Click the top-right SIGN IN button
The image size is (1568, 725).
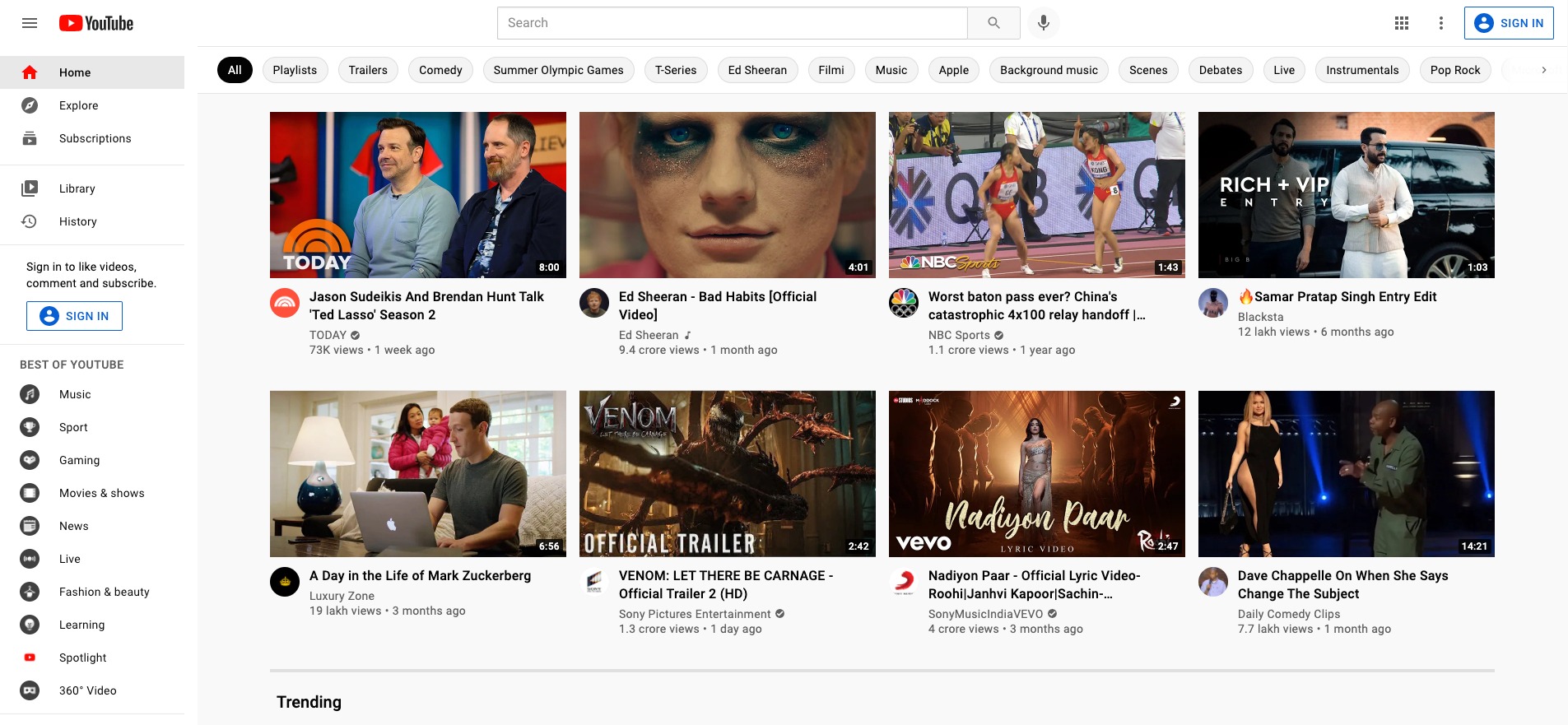coord(1508,23)
